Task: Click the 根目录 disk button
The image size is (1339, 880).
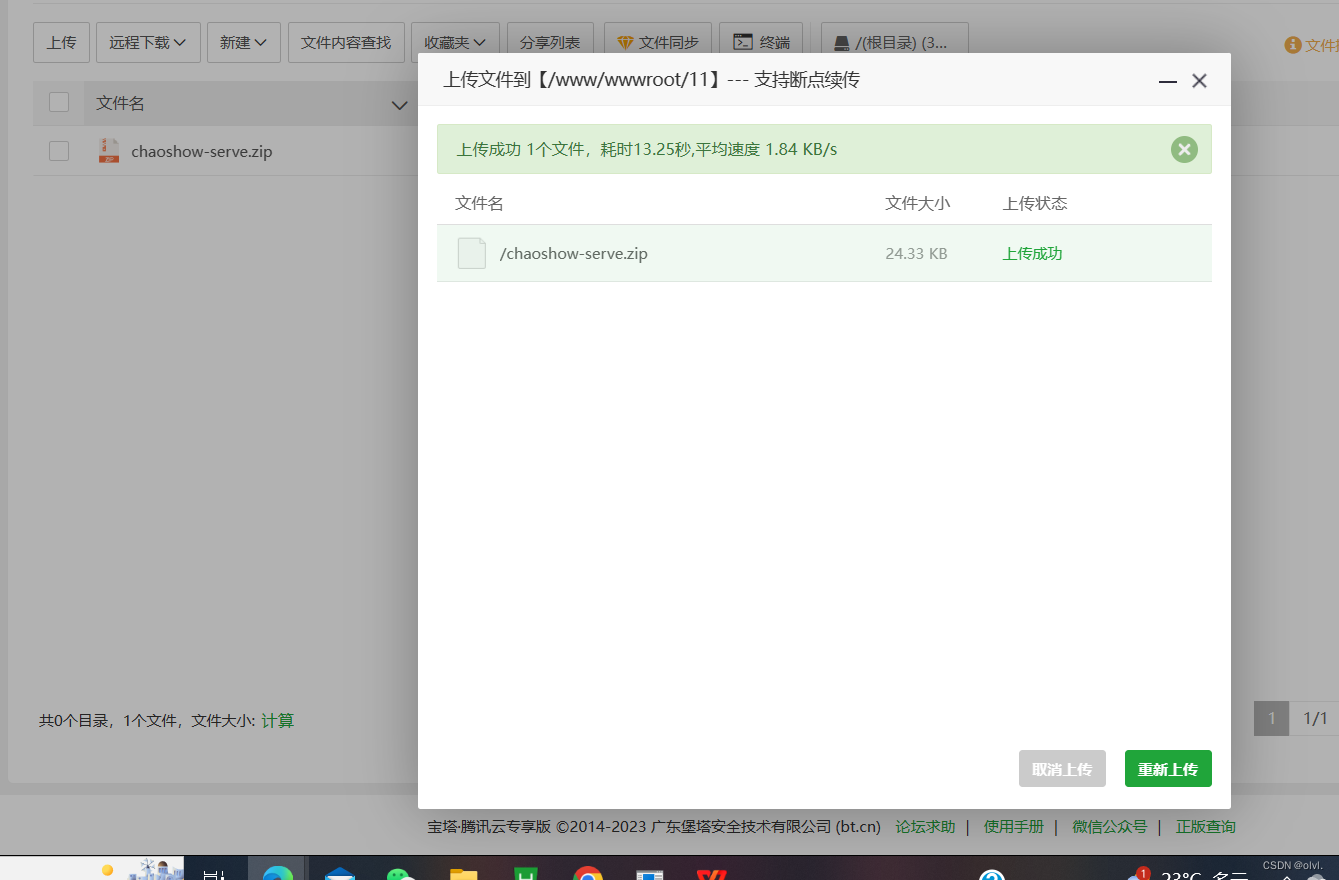Action: click(895, 43)
